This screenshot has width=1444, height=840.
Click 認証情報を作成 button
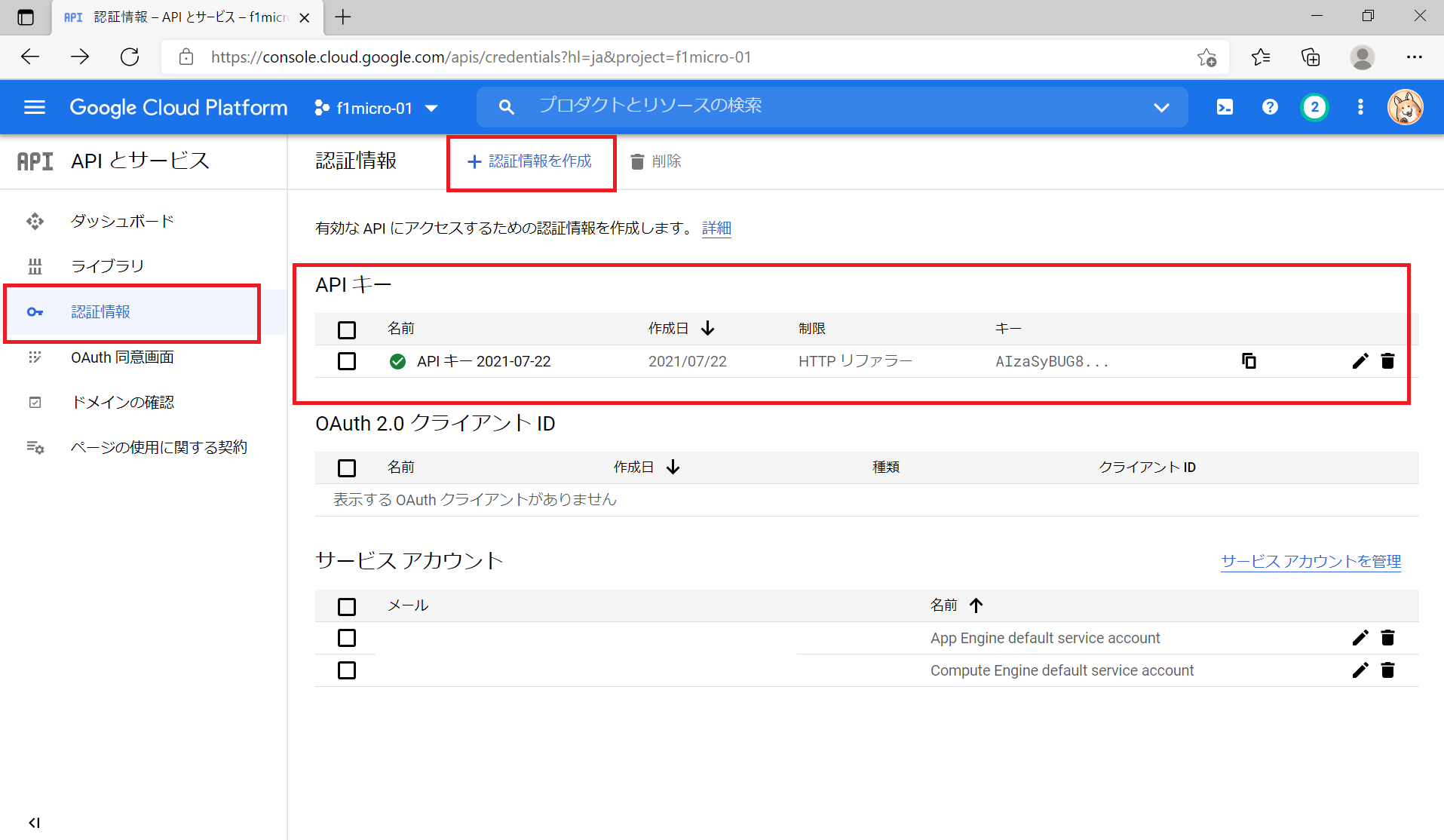[x=530, y=161]
